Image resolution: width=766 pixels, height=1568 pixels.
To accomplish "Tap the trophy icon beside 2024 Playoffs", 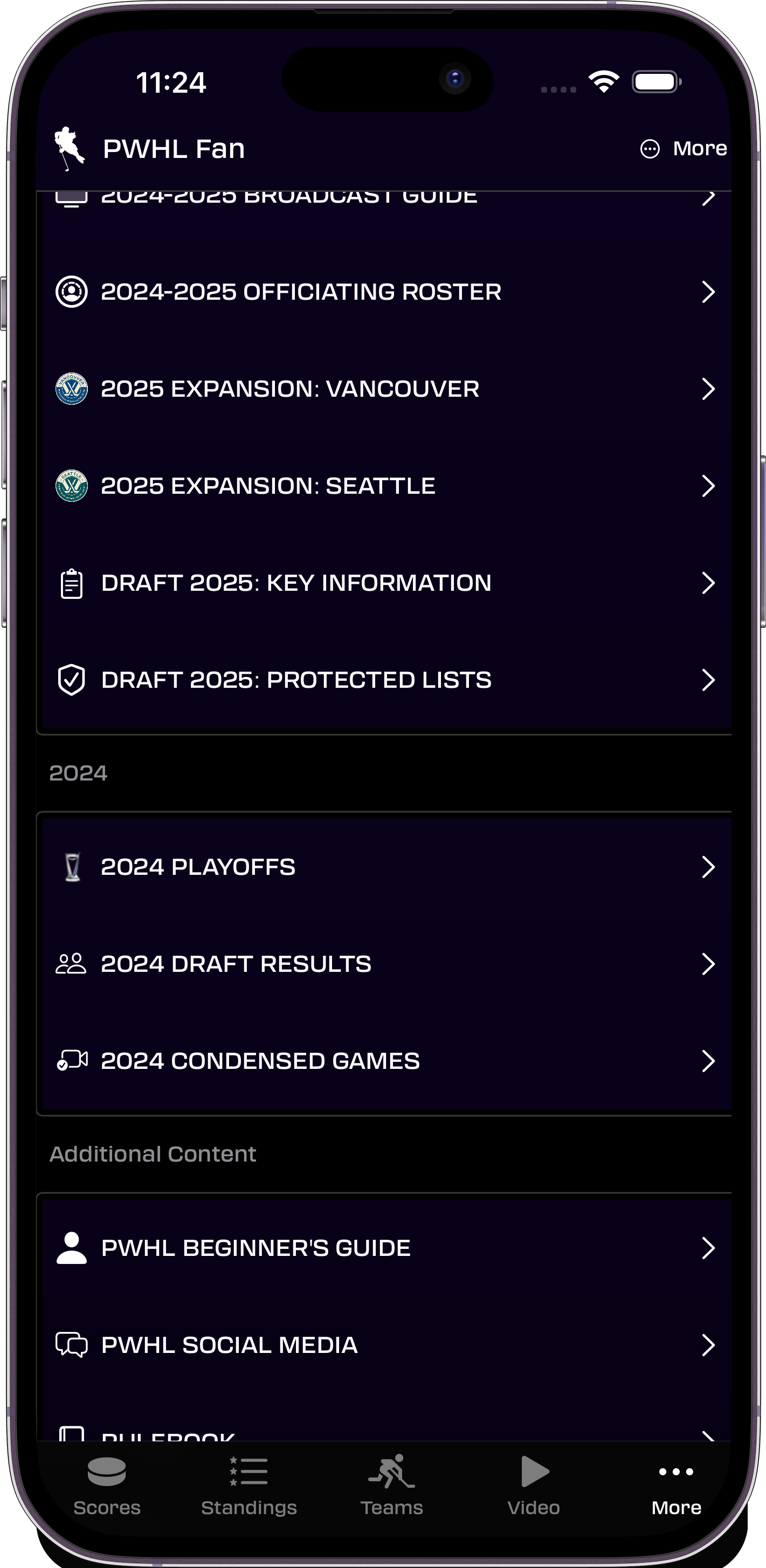I will point(72,867).
